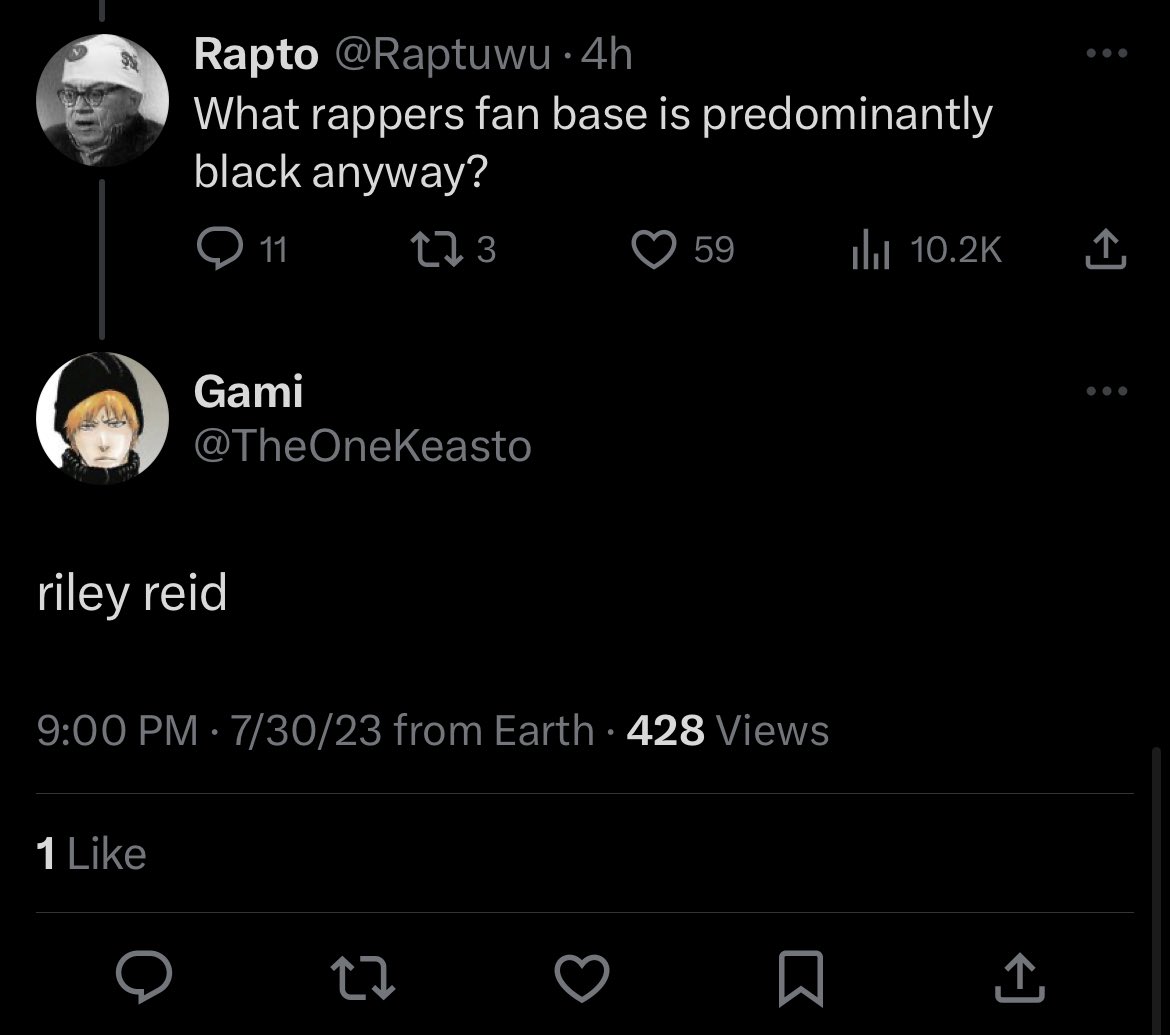This screenshot has height=1035, width=1170.
Task: View who liked via 1 Like
Action: tap(91, 854)
